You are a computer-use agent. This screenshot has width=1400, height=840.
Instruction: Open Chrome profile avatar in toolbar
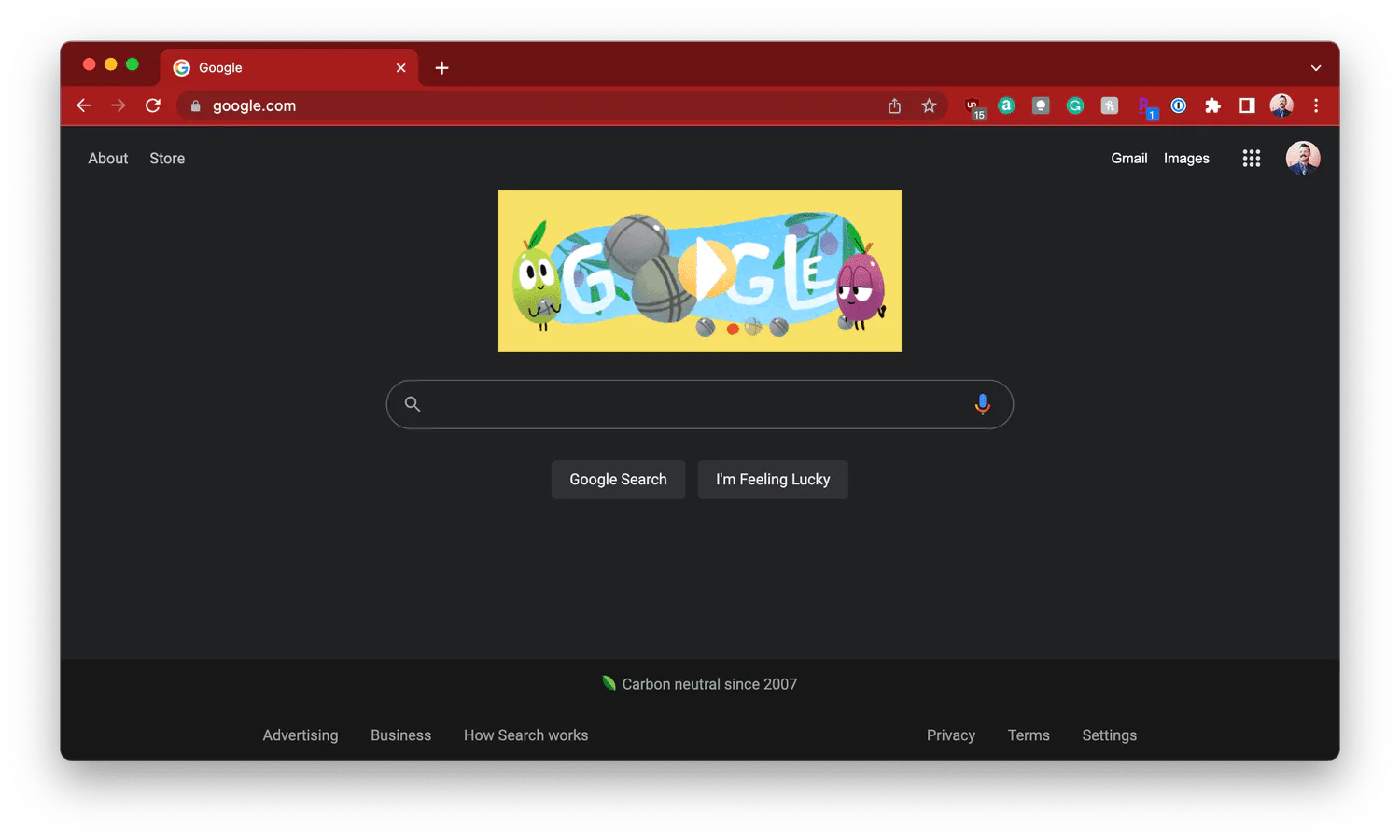tap(1281, 105)
